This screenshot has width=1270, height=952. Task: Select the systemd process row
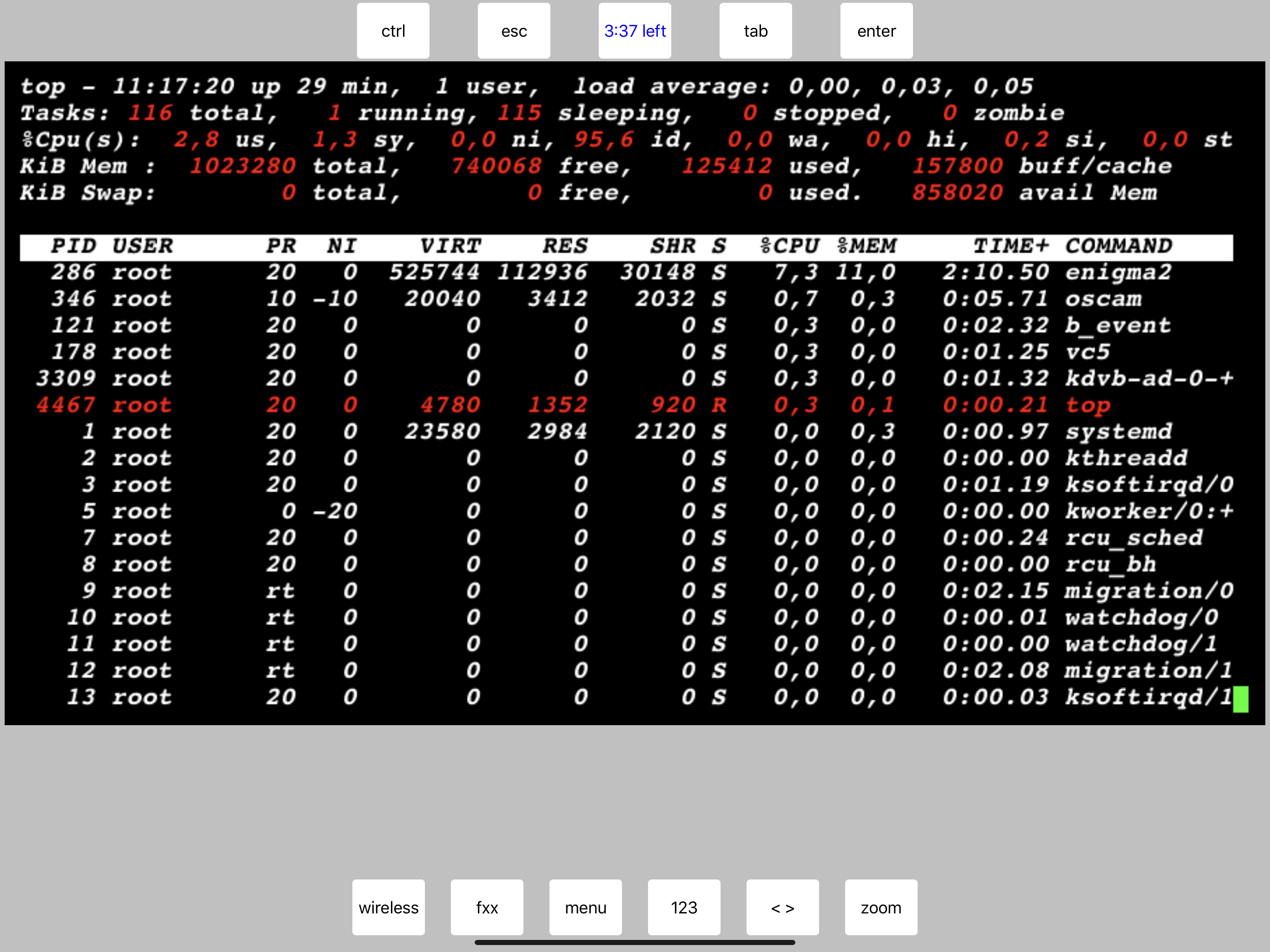pyautogui.click(x=1118, y=432)
